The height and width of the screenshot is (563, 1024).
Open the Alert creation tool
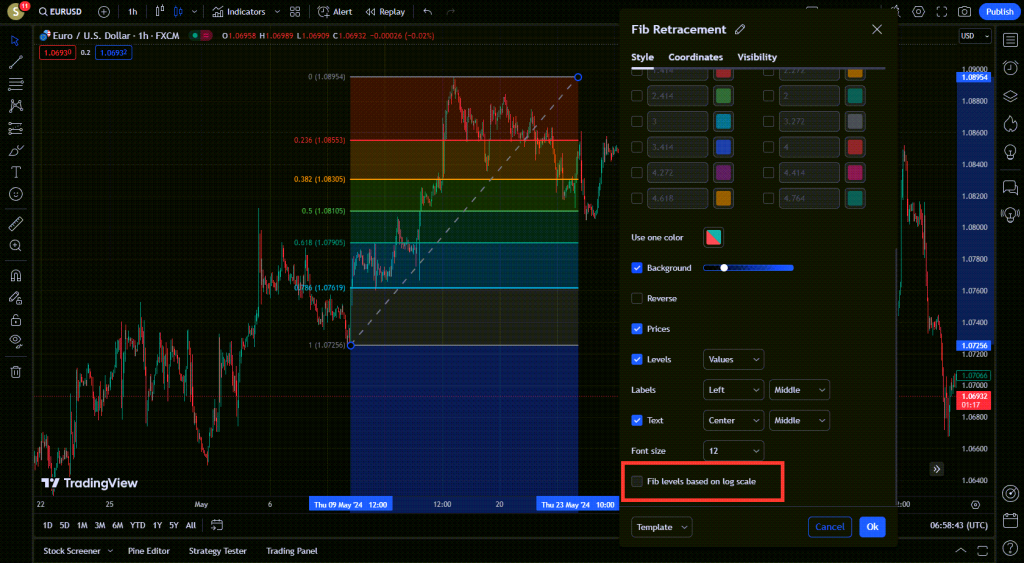[x=335, y=12]
